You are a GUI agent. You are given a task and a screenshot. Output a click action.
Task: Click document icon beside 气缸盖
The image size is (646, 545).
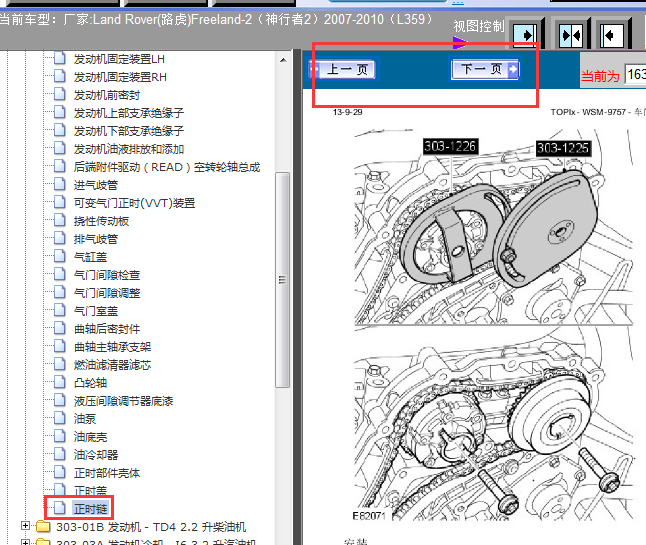click(x=60, y=256)
